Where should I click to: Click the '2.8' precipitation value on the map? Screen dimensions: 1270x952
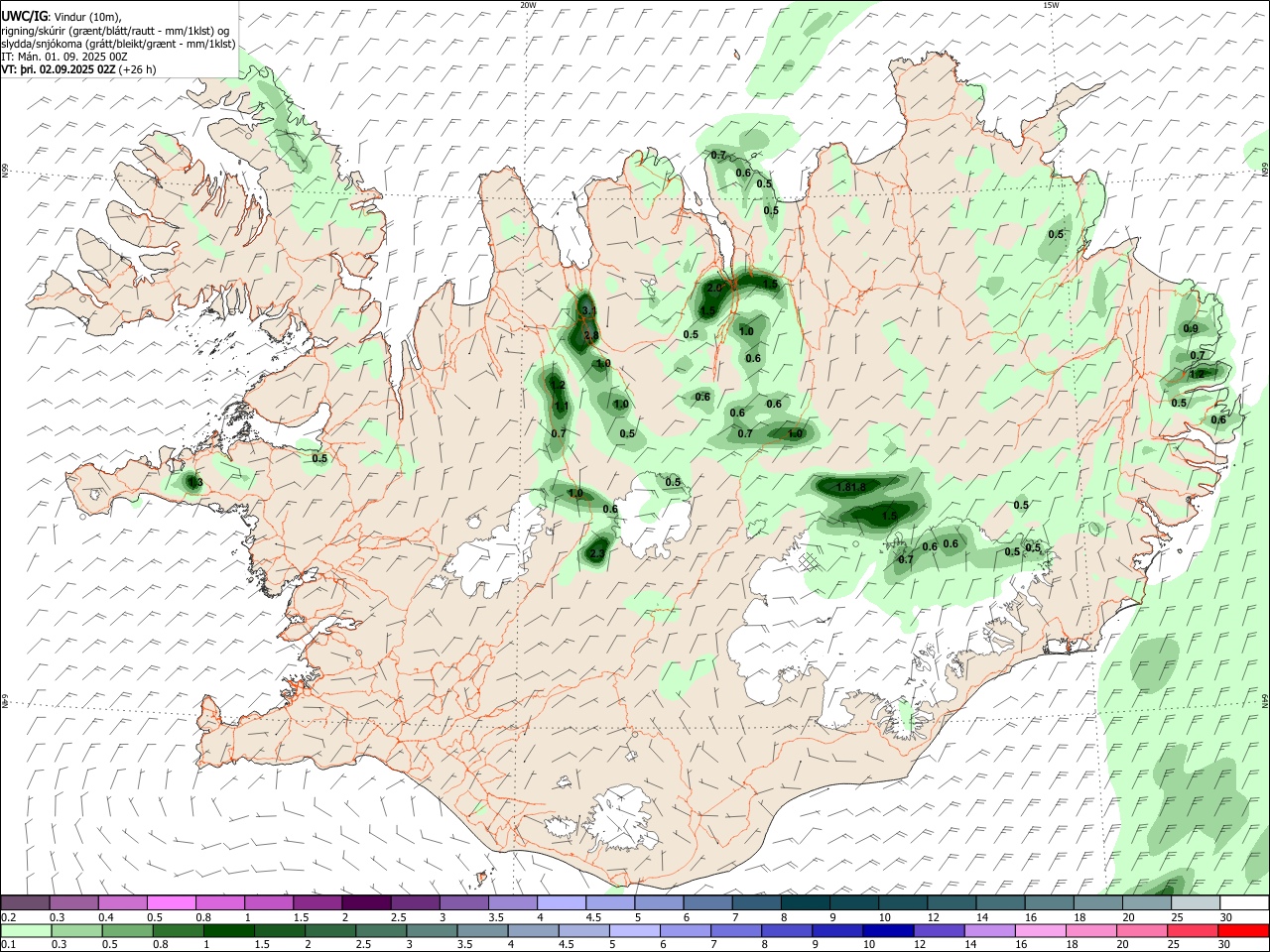[591, 336]
